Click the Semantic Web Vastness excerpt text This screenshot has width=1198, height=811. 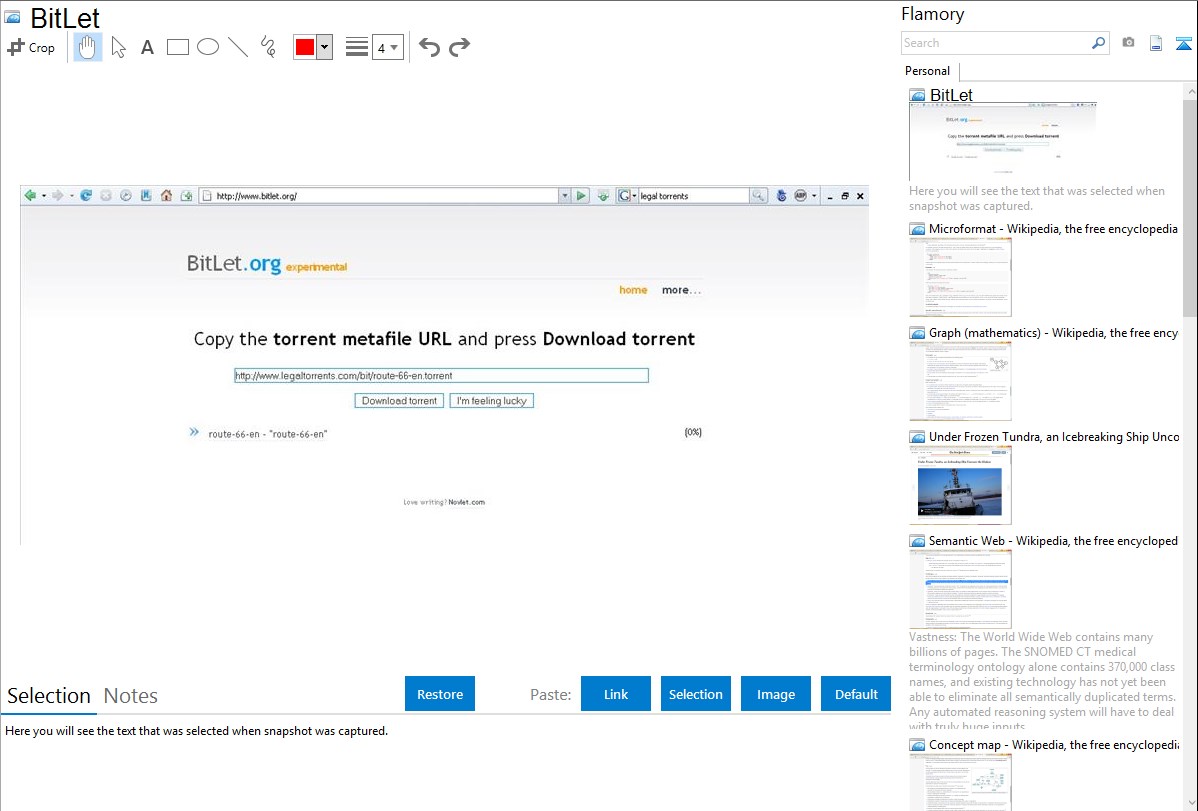(x=1042, y=682)
